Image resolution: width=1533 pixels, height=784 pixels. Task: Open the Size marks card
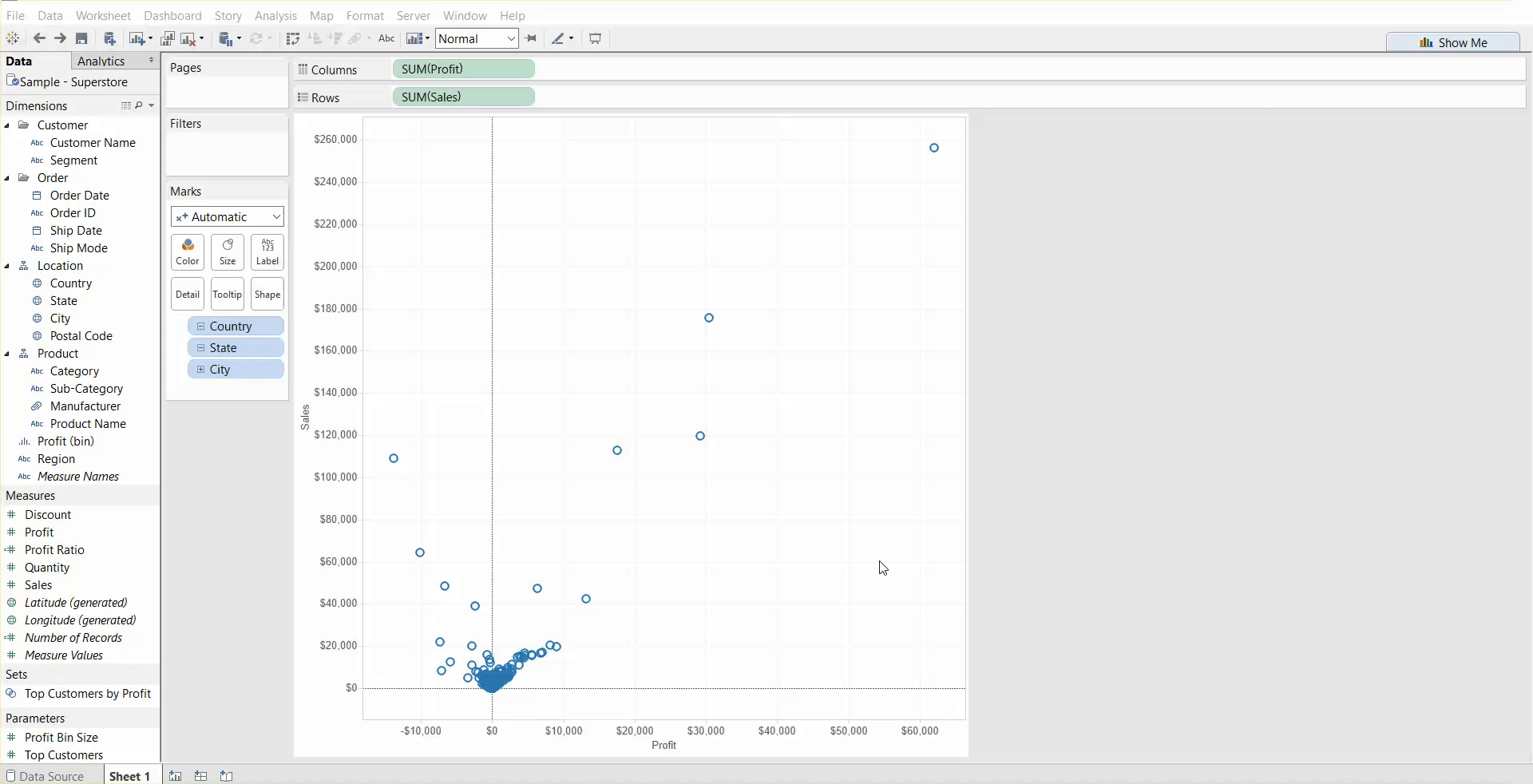pyautogui.click(x=228, y=252)
